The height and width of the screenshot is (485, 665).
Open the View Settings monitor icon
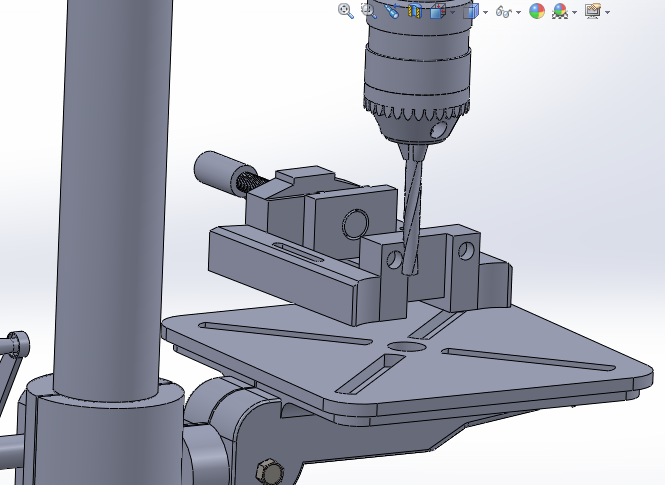point(593,11)
